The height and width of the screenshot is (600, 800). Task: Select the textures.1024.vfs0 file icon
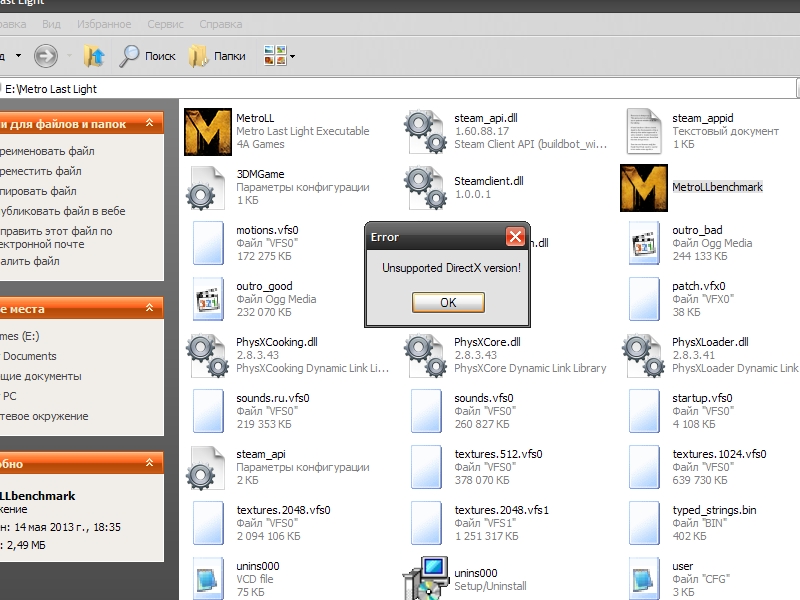644,467
